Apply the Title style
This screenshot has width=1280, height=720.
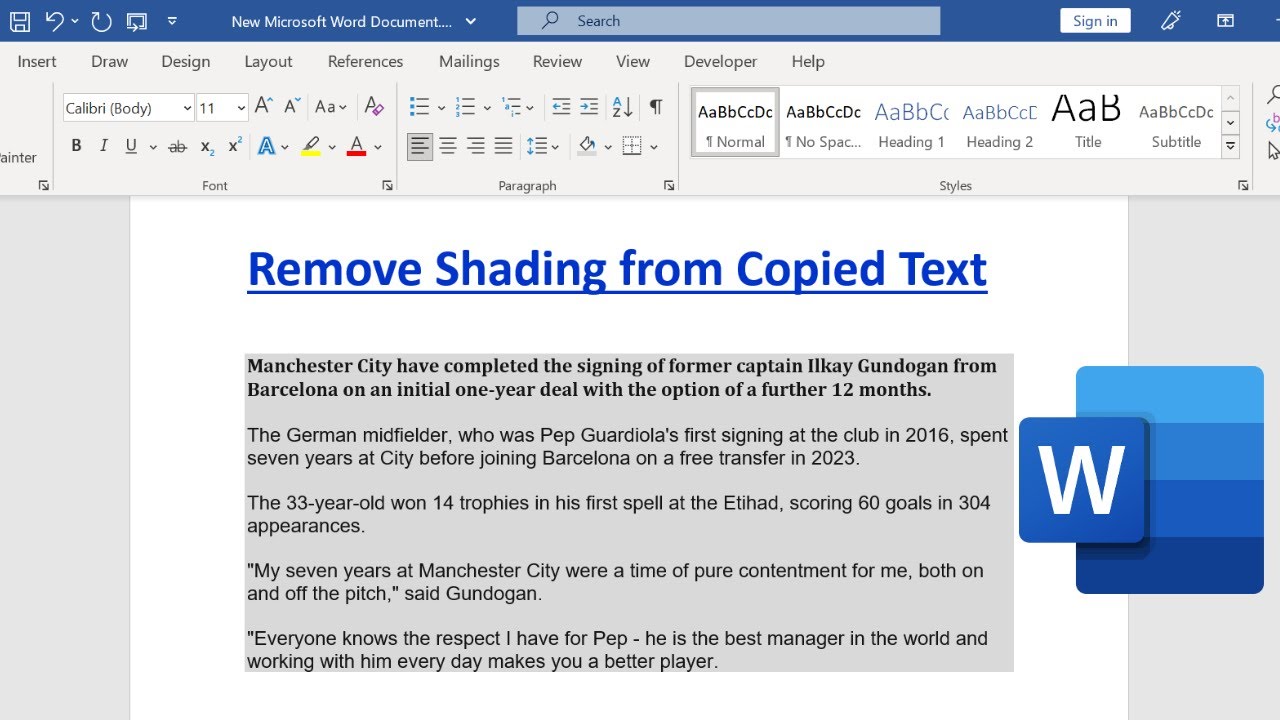click(1088, 122)
